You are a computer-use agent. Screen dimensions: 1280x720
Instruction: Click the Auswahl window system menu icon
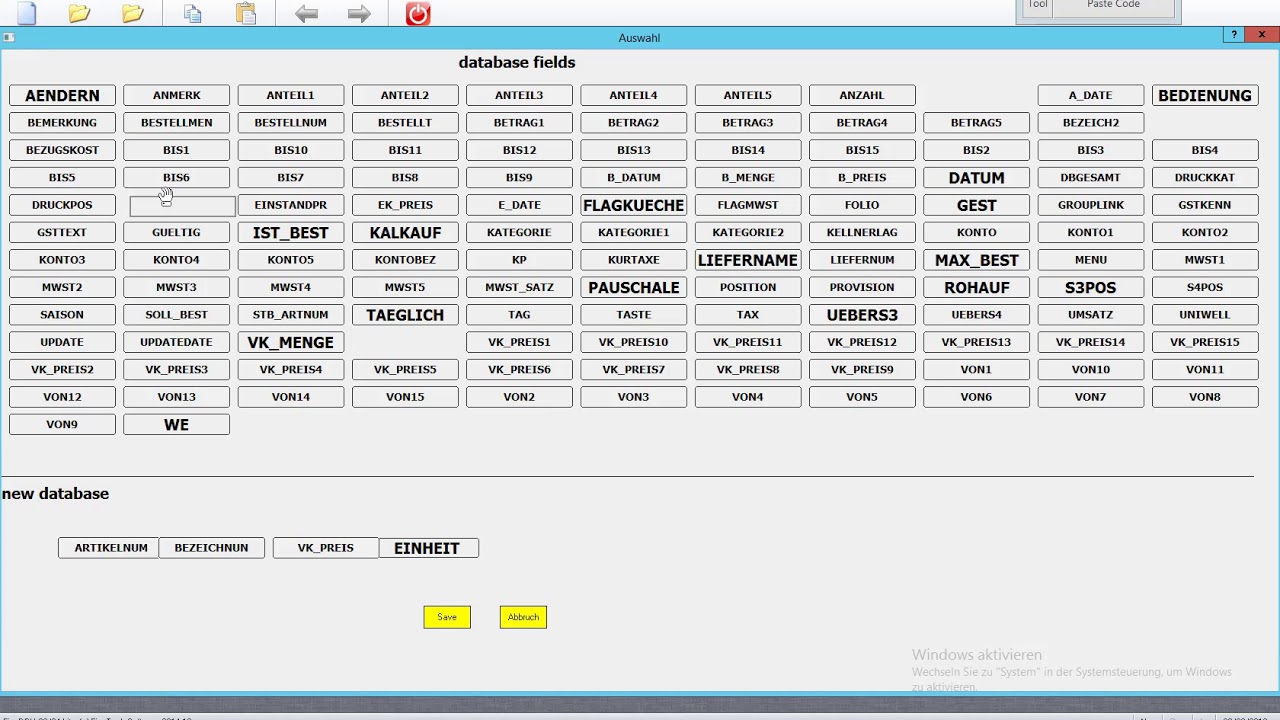(8, 38)
